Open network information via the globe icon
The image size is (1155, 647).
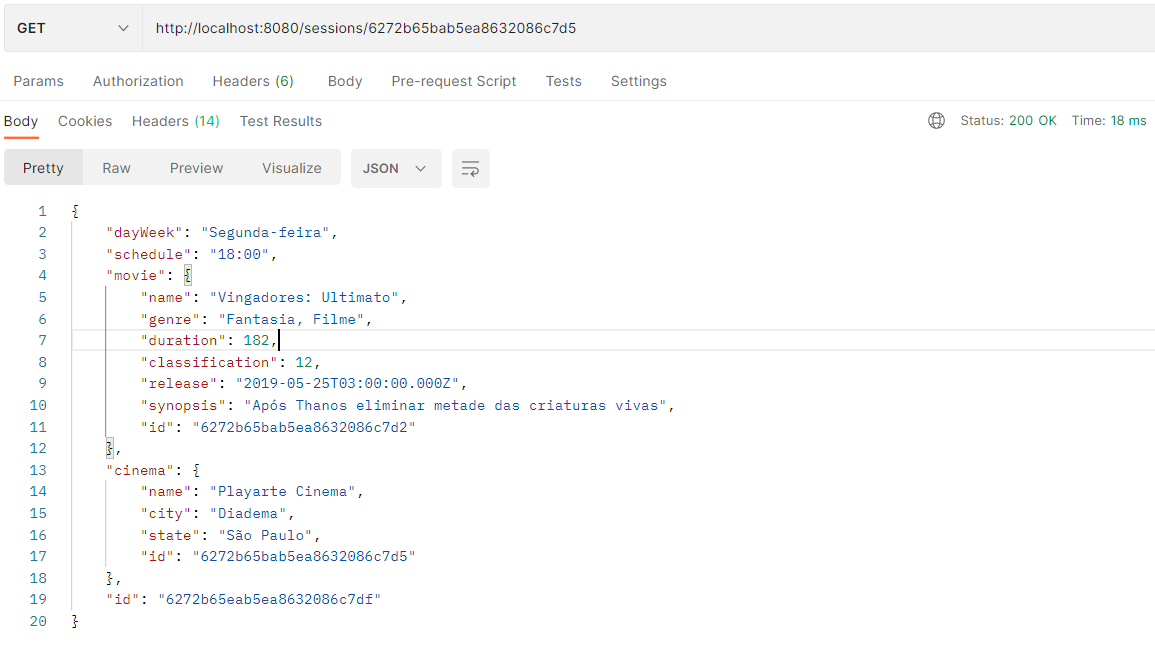click(936, 120)
